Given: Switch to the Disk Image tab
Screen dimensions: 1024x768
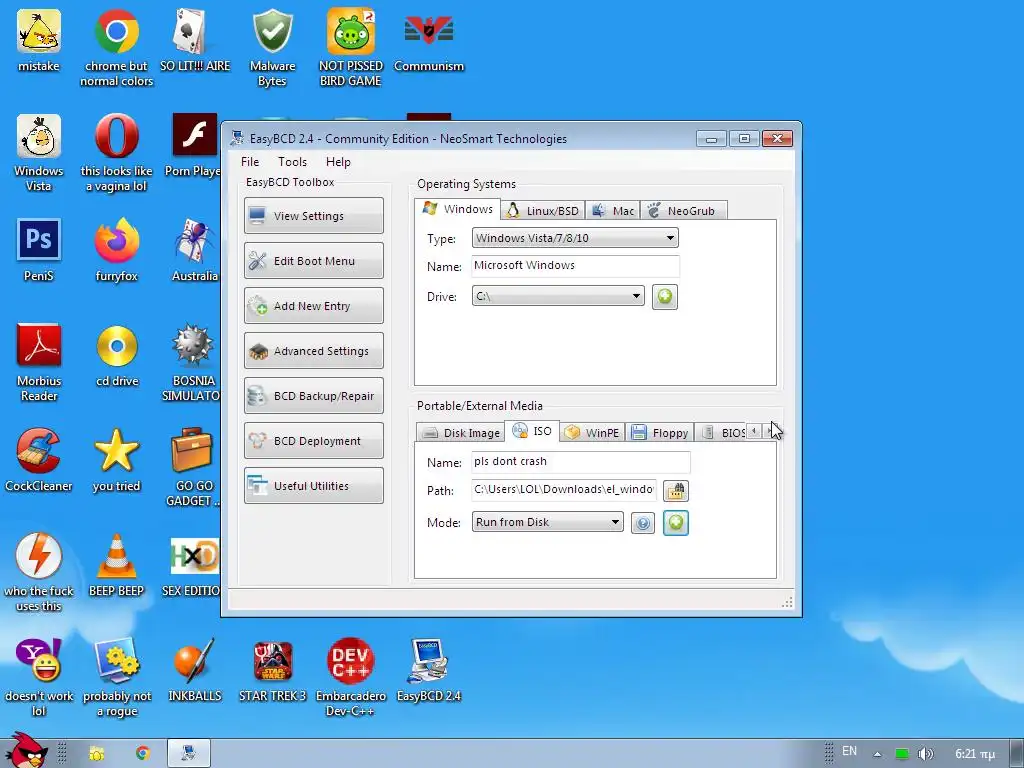Looking at the screenshot, I should tap(460, 432).
